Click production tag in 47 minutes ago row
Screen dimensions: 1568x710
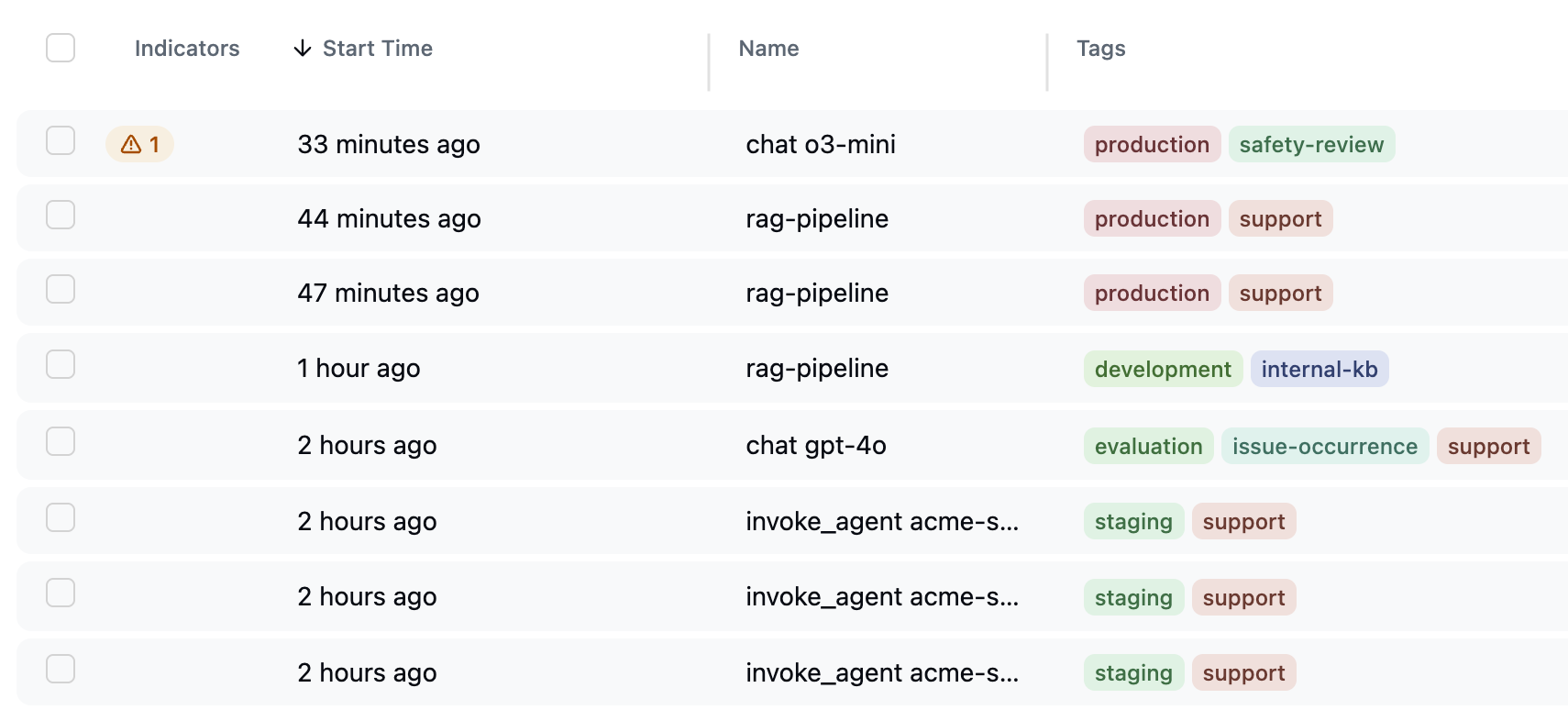(1152, 293)
